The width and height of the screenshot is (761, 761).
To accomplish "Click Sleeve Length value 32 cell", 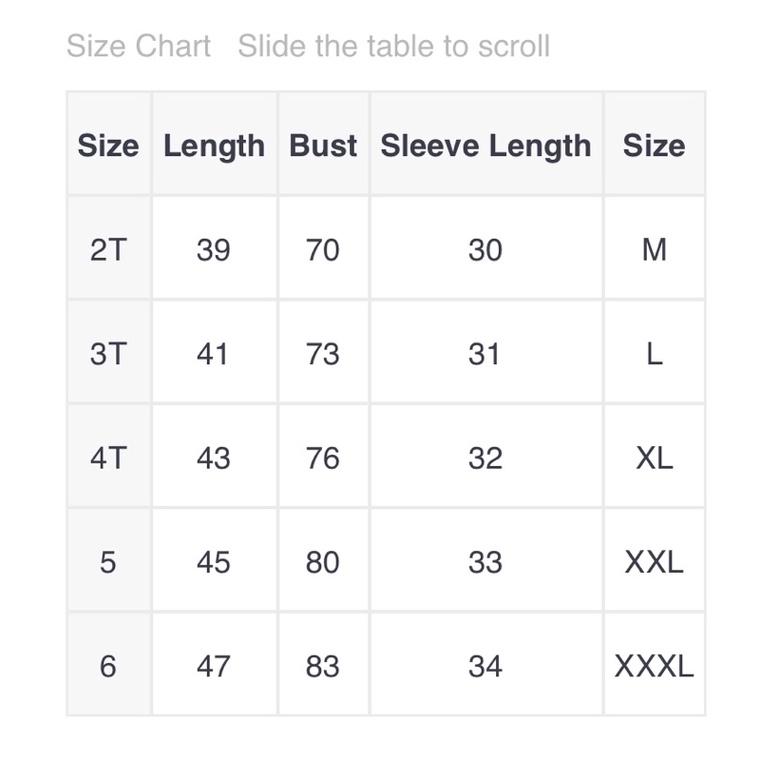I will pos(486,458).
